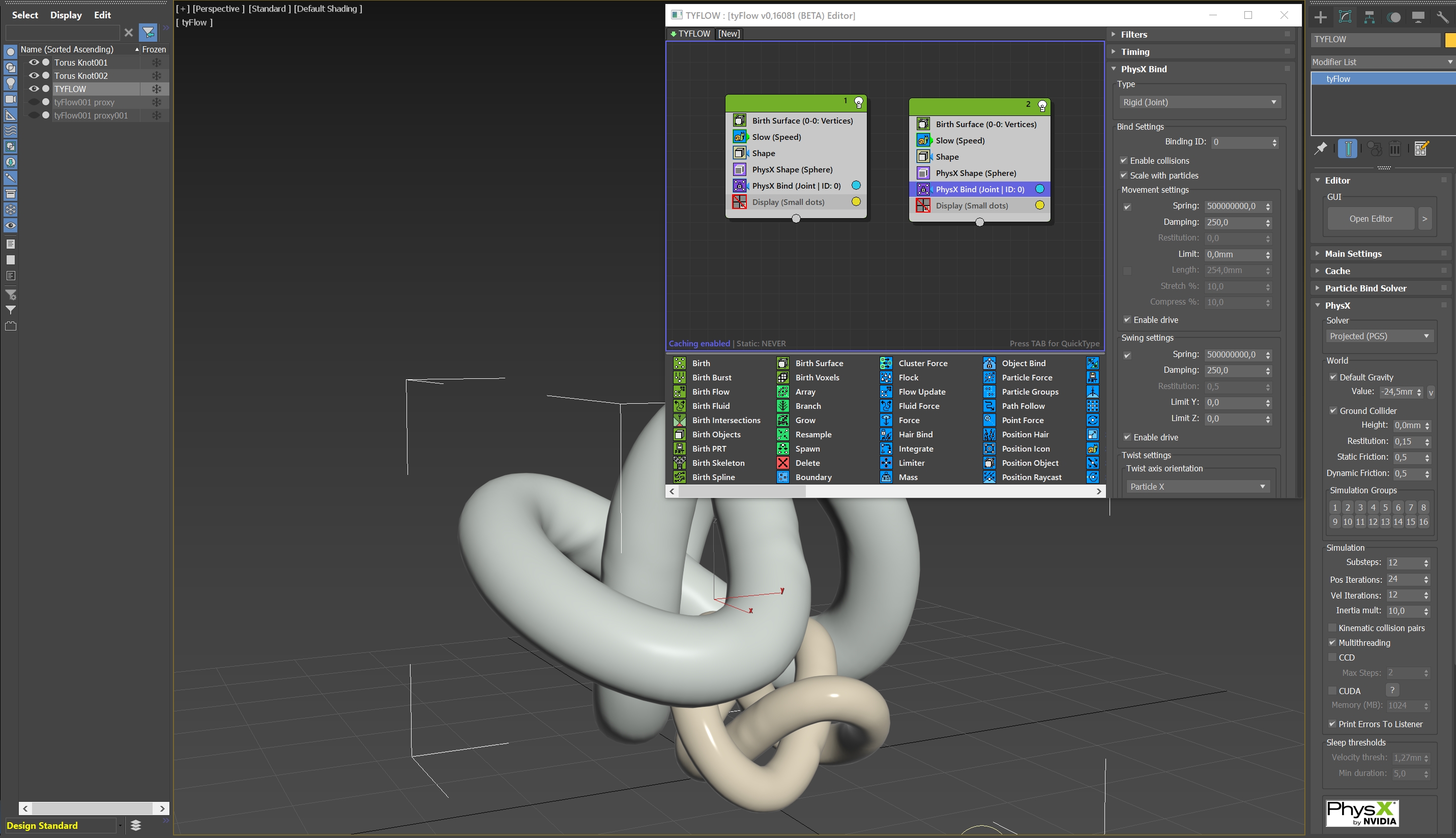Select the Cluster Force operator
This screenshot has width=1456, height=838.
(x=922, y=363)
